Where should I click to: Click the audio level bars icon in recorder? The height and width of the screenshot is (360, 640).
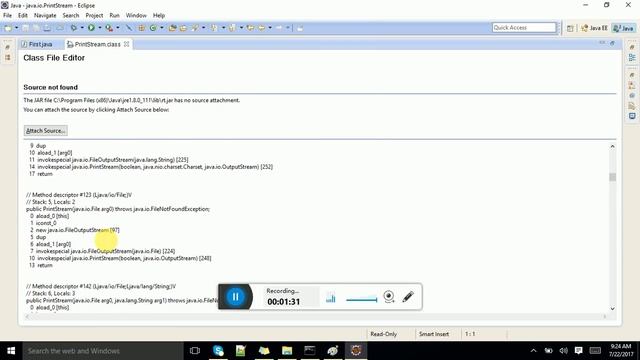331,298
